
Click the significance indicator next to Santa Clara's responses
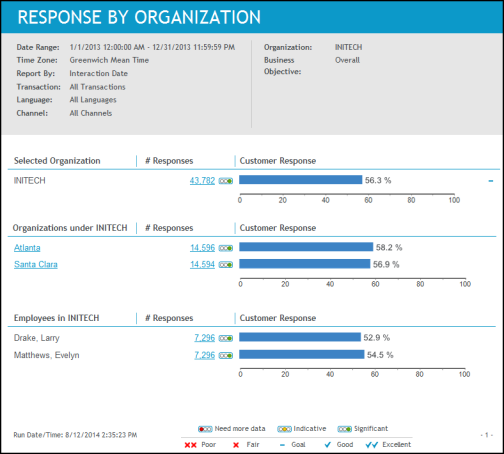click(x=226, y=265)
